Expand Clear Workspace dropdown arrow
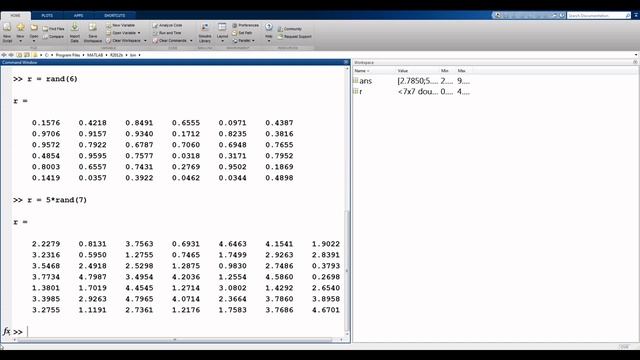640x360 pixels. [x=145, y=41]
